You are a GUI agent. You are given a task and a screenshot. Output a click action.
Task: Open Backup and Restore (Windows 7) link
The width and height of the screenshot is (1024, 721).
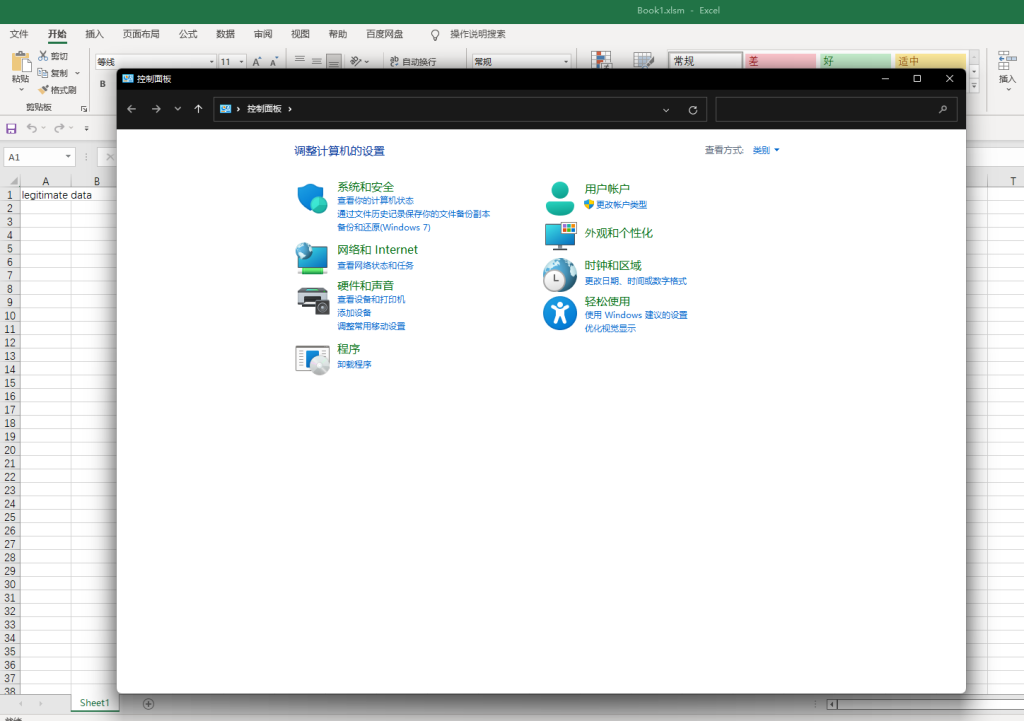(384, 227)
